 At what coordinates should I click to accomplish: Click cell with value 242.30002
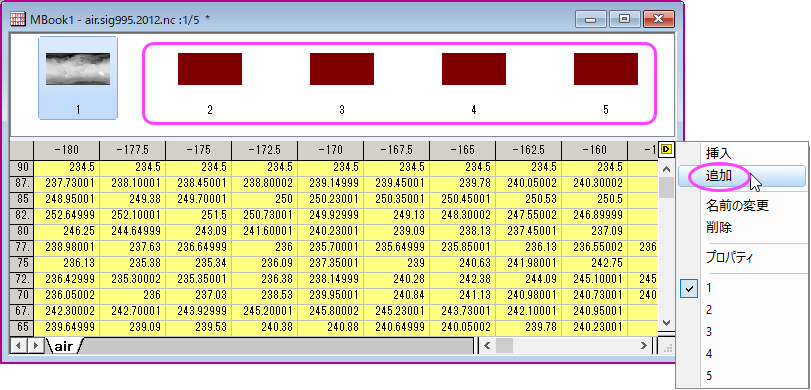pos(67,312)
